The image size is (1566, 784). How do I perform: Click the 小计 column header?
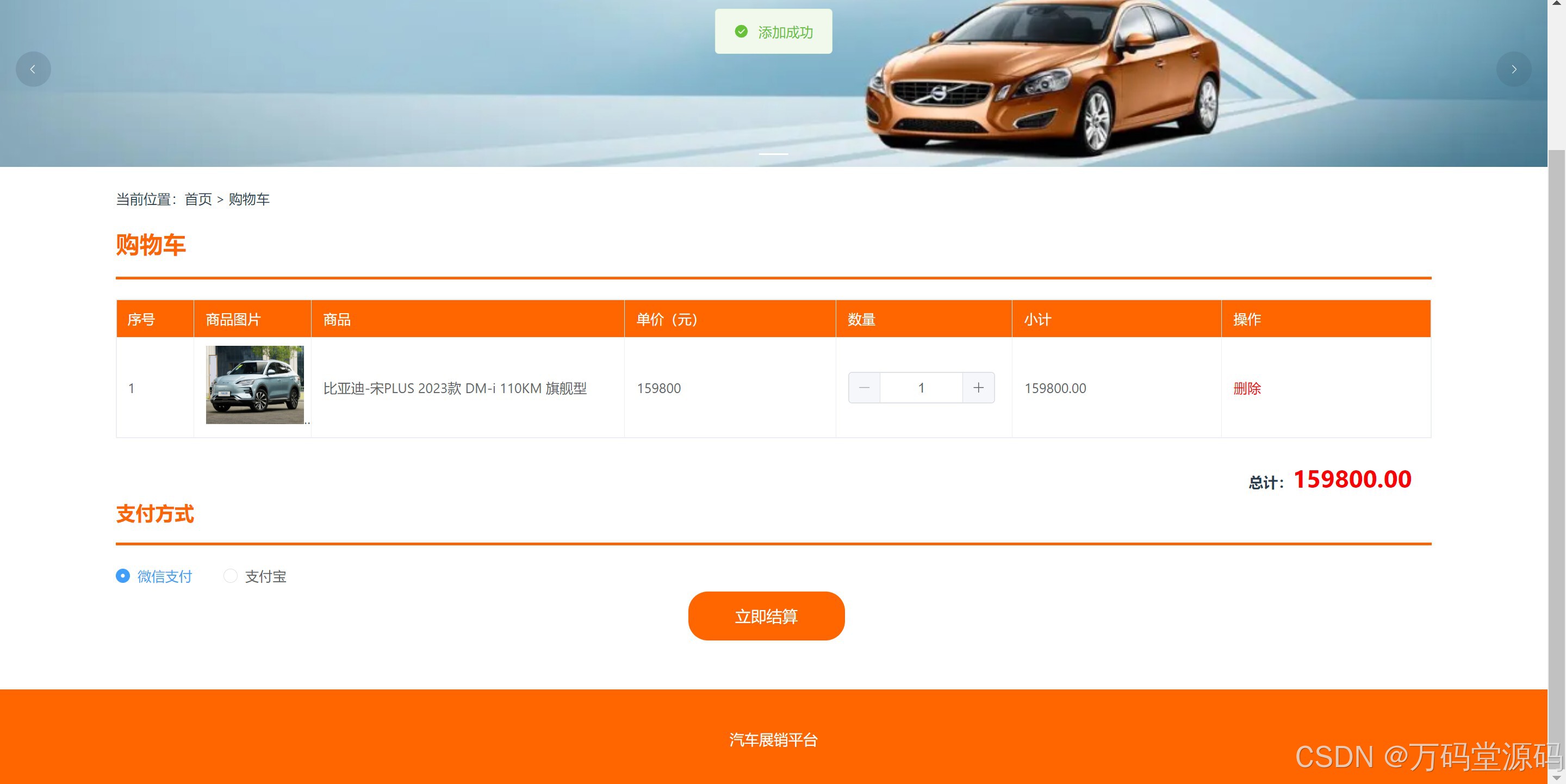1037,319
